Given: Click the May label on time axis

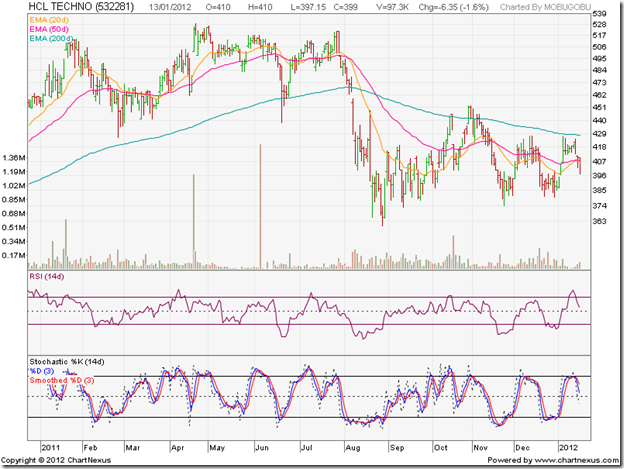Looking at the screenshot, I should 217,448.
